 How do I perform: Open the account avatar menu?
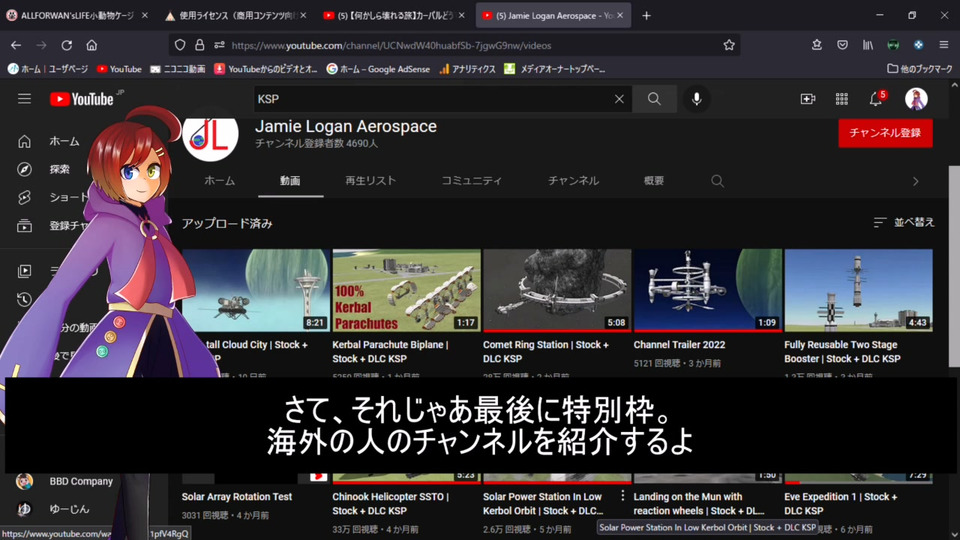click(916, 99)
